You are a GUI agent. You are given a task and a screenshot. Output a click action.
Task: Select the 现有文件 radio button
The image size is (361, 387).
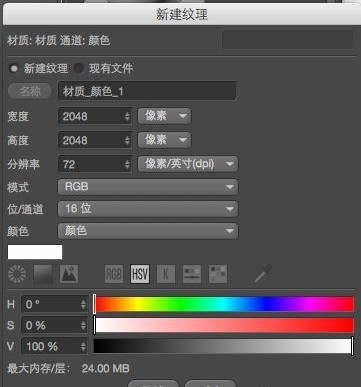(x=79, y=68)
